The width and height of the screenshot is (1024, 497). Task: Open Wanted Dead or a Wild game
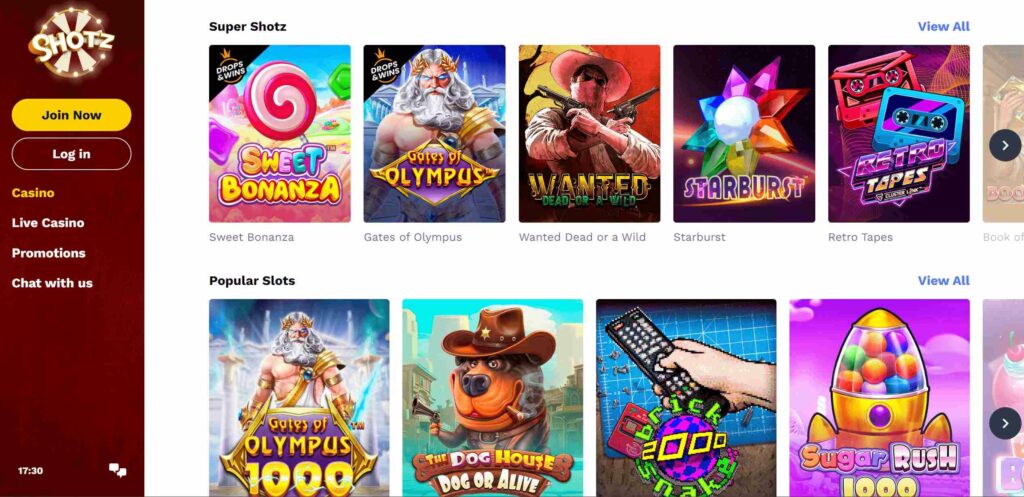[x=589, y=134]
